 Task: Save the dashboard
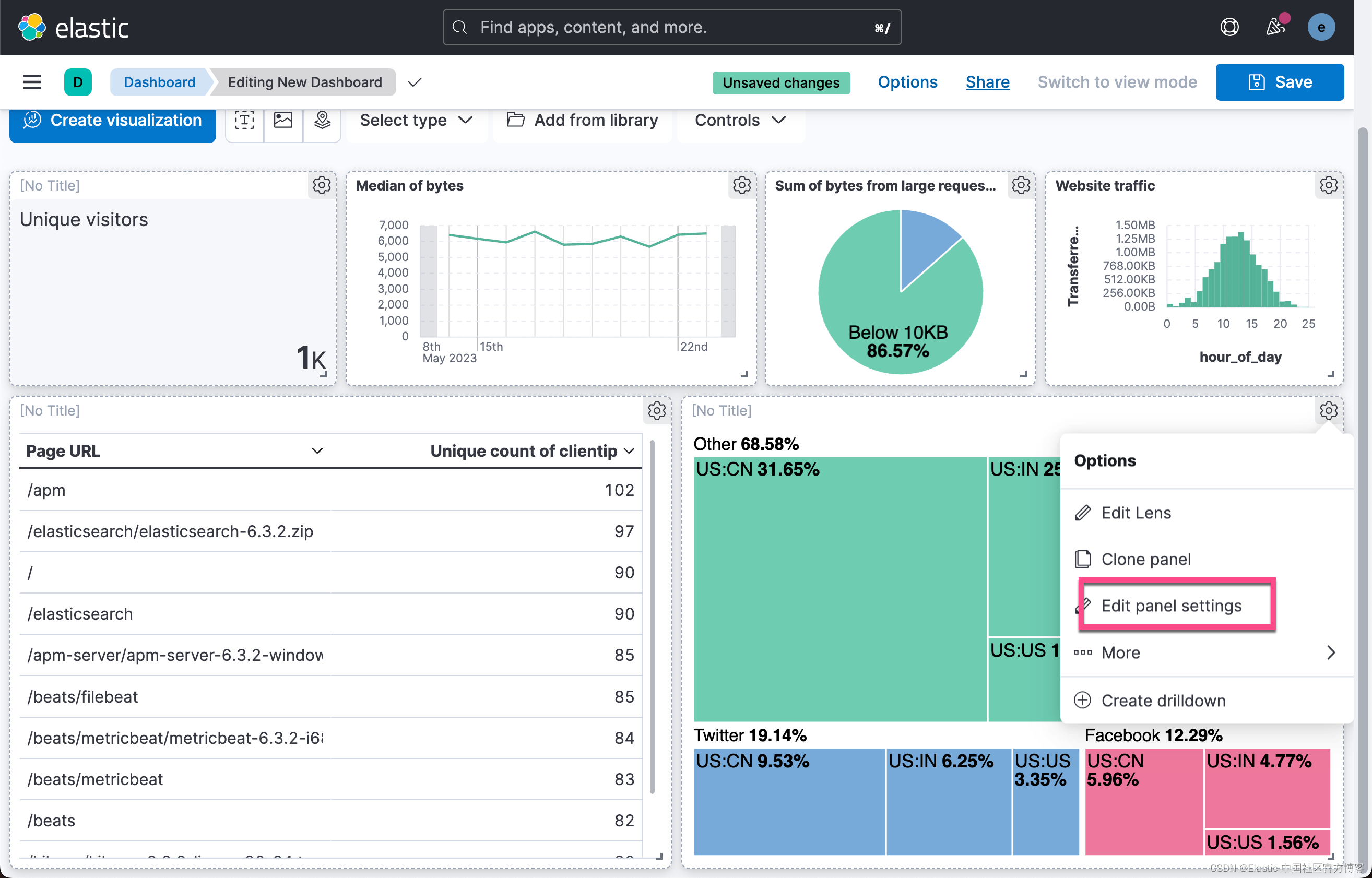coord(1280,82)
